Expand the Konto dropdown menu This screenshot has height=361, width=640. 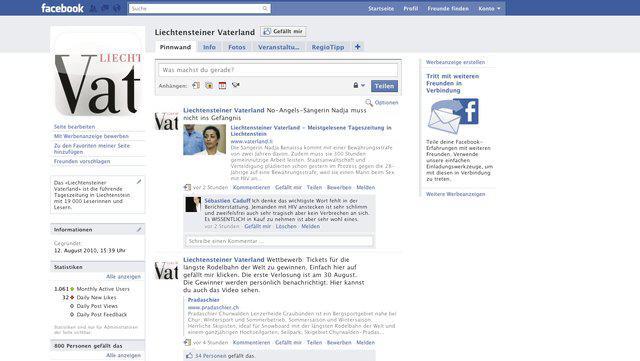489,9
